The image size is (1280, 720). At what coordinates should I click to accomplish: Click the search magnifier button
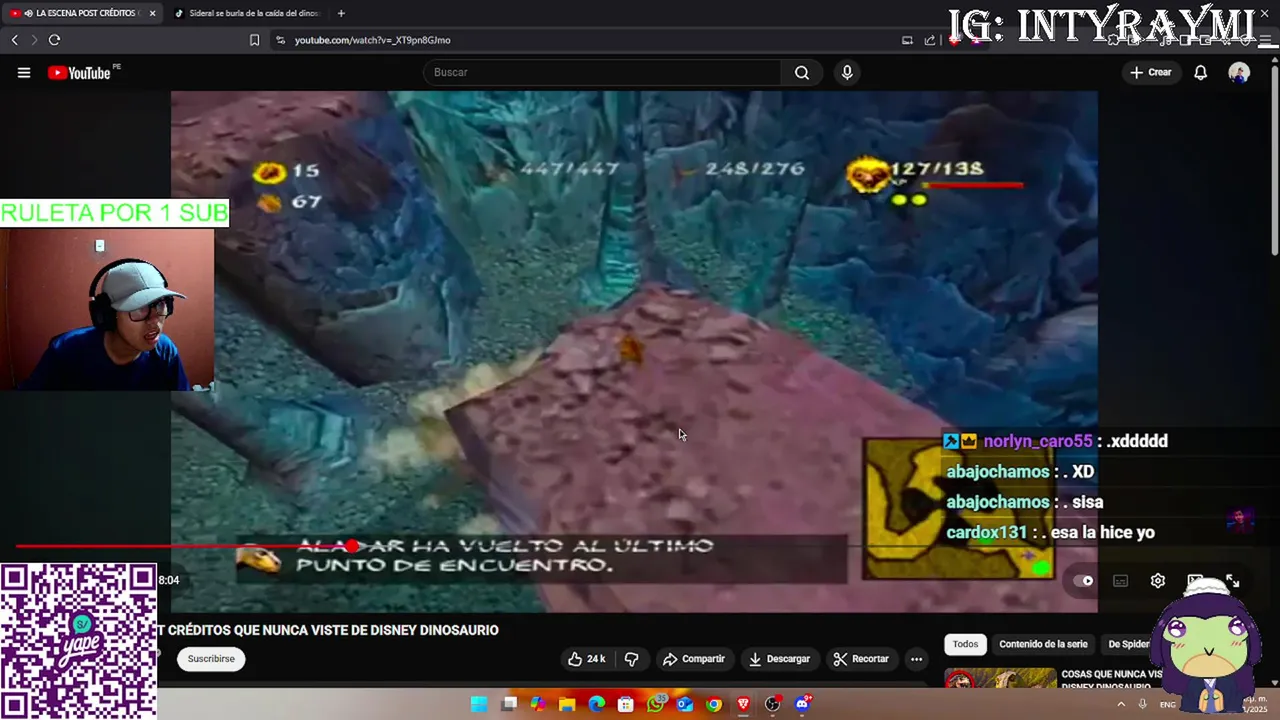click(x=802, y=72)
